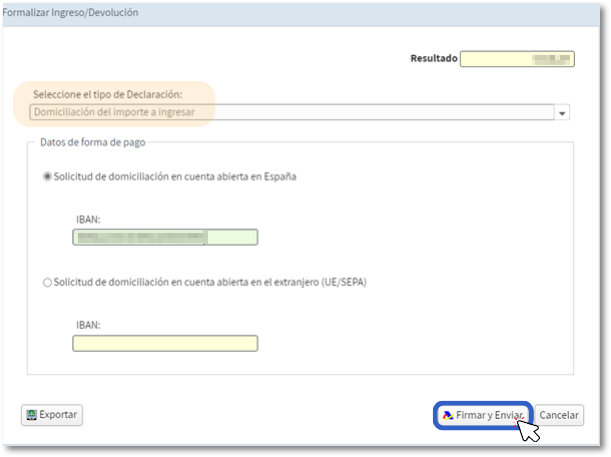
Task: Click the Exportar spreadsheet icon
Action: (x=31, y=415)
